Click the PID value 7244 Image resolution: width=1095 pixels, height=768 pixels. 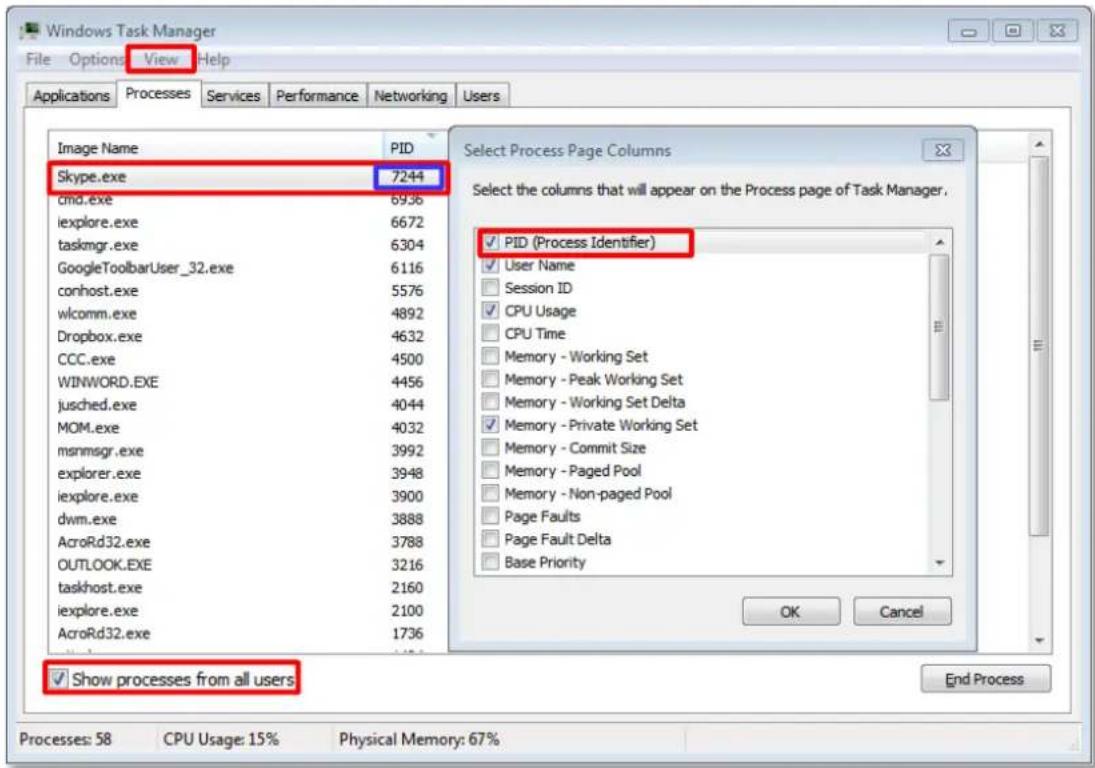(408, 177)
